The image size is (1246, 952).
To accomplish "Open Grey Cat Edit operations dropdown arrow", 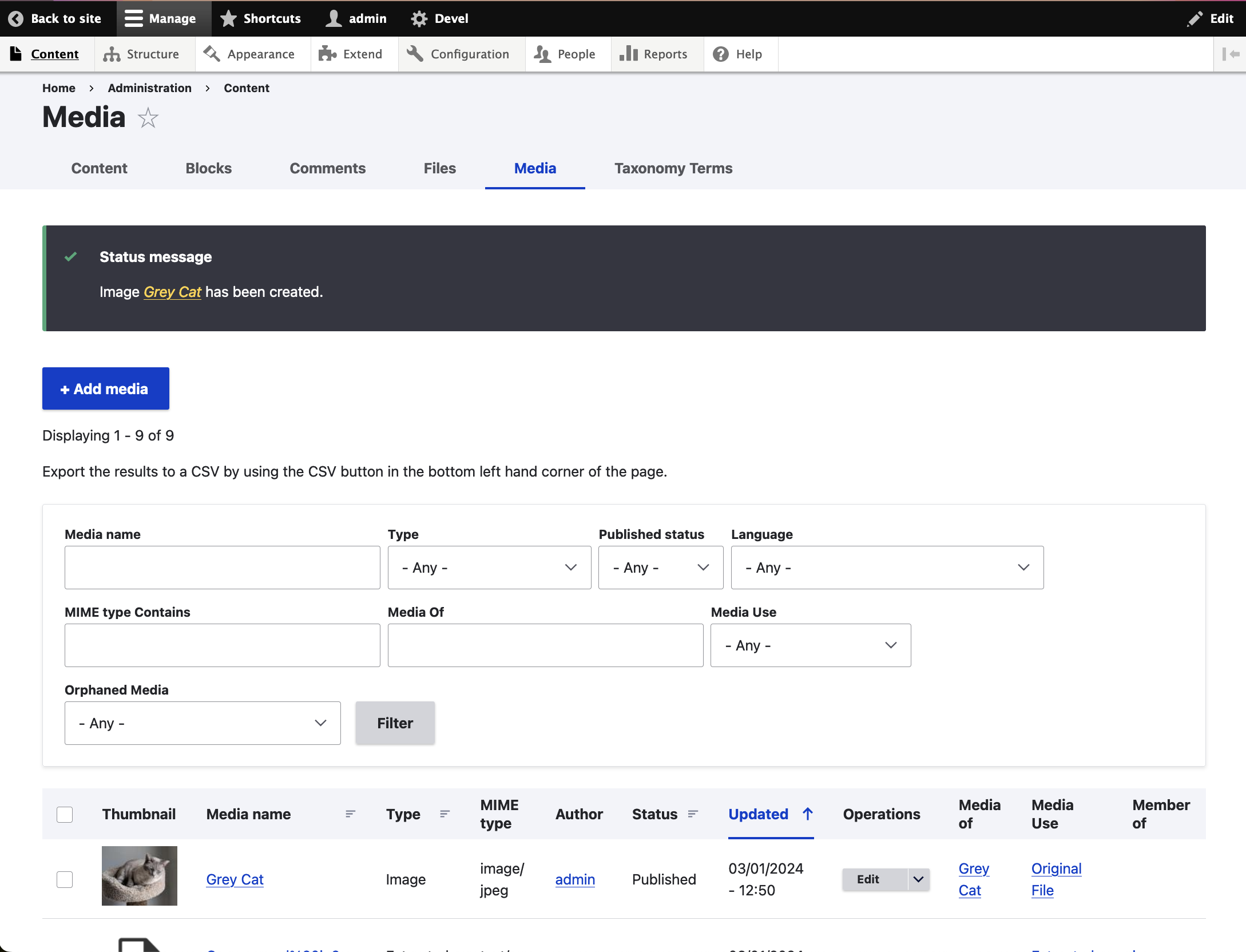I will (x=918, y=879).
